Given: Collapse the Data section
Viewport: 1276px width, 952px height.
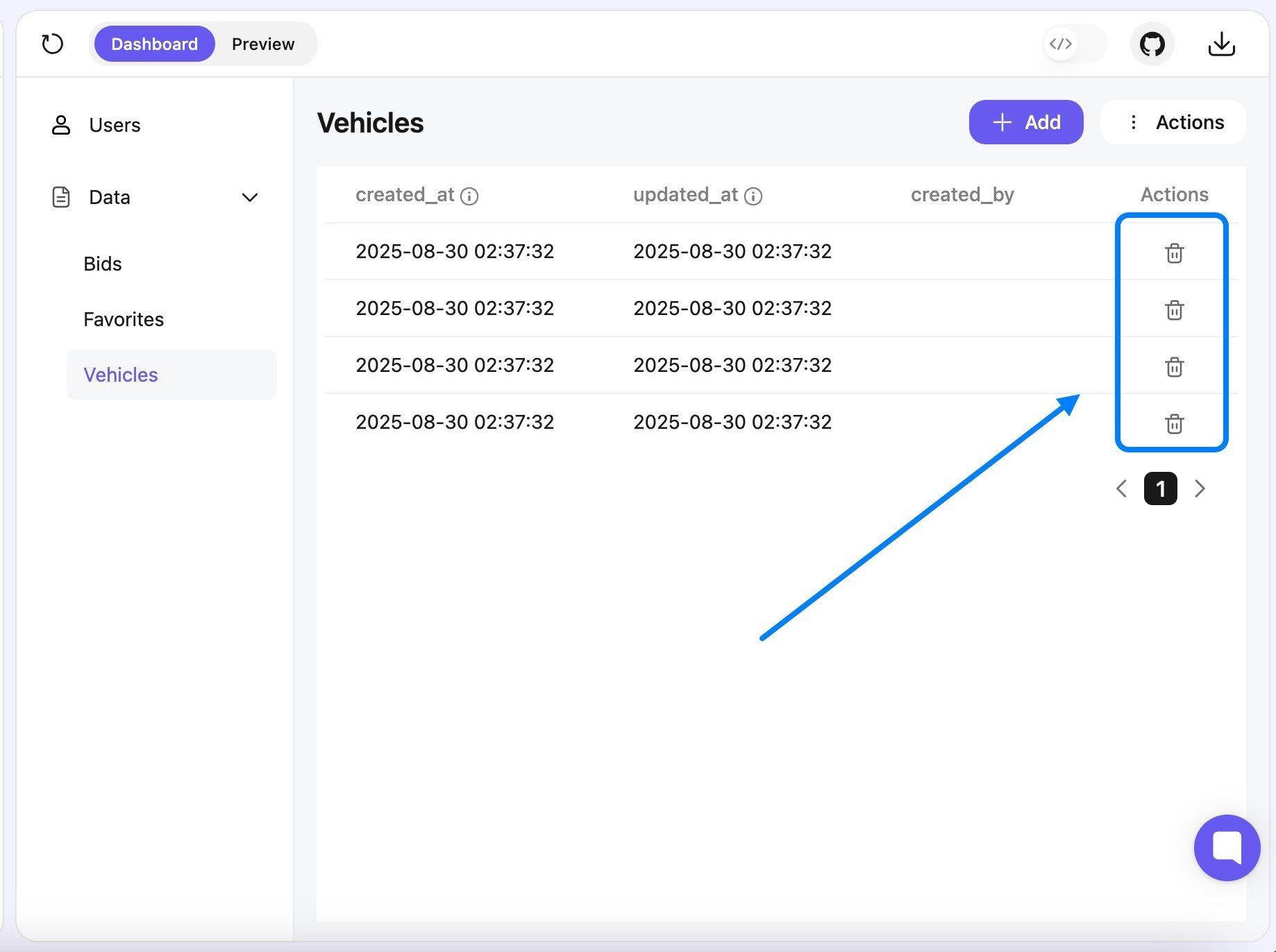Looking at the screenshot, I should coord(250,197).
